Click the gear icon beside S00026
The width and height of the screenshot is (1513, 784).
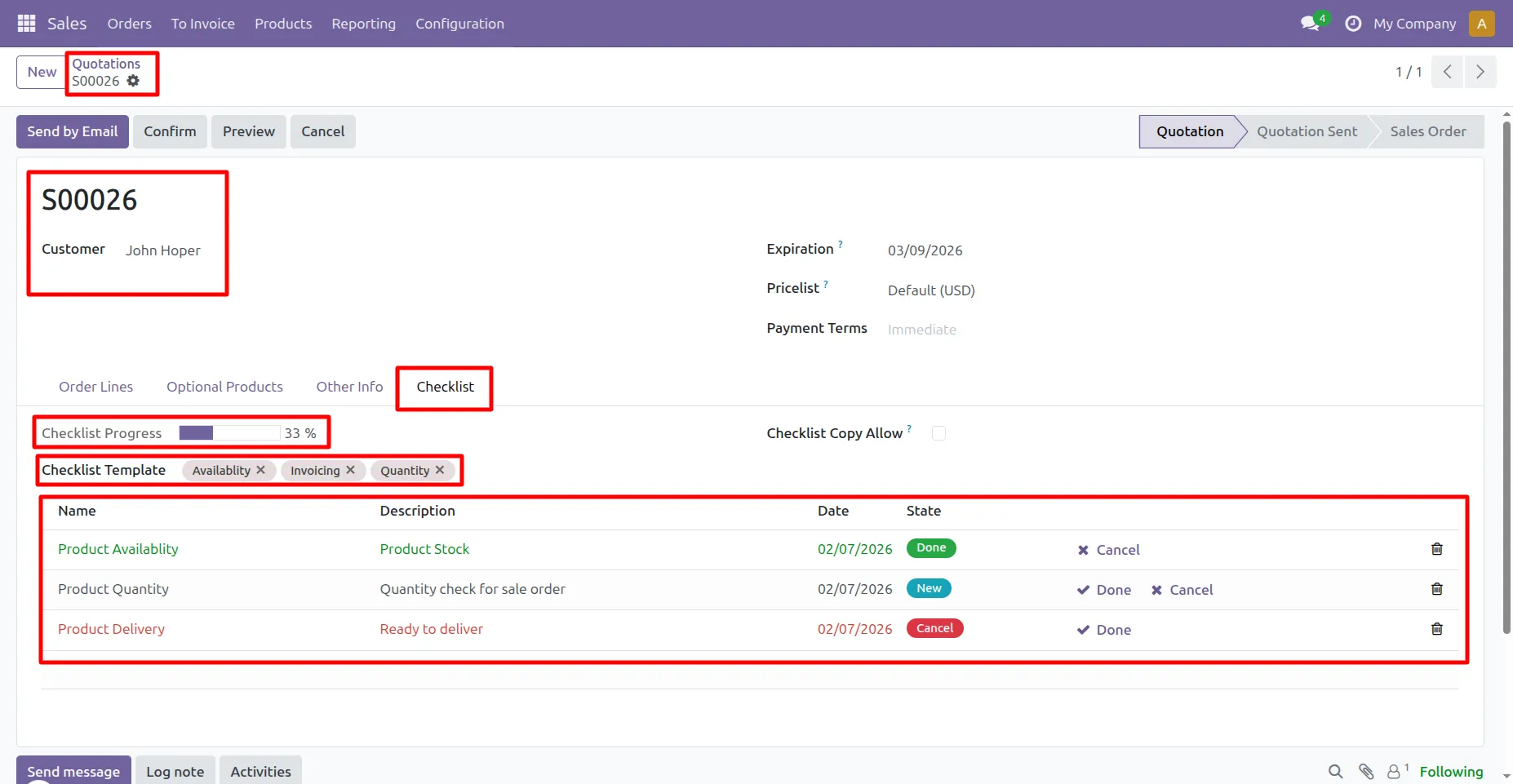[133, 81]
